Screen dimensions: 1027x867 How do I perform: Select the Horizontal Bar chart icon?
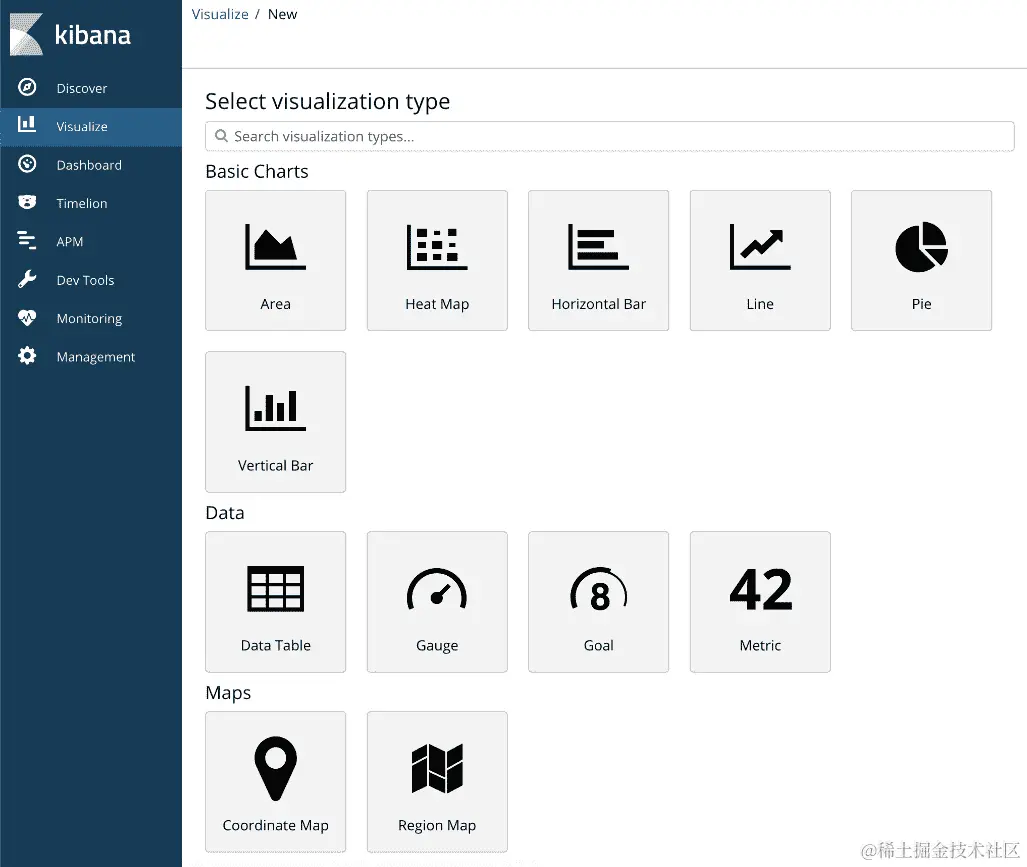pos(598,246)
